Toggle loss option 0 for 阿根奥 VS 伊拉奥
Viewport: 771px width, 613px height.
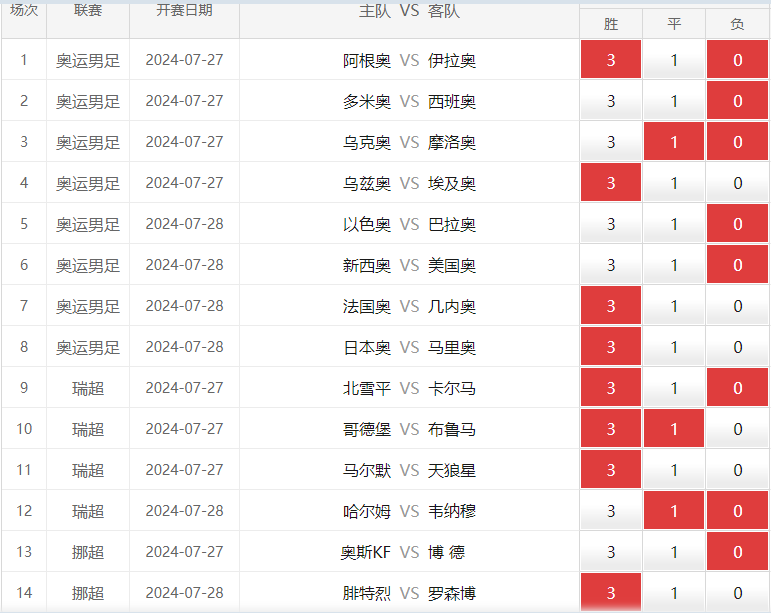click(737, 59)
